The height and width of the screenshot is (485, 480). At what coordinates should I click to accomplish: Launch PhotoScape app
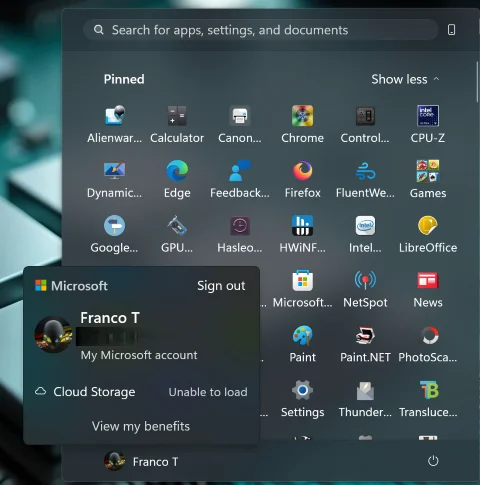(x=428, y=344)
